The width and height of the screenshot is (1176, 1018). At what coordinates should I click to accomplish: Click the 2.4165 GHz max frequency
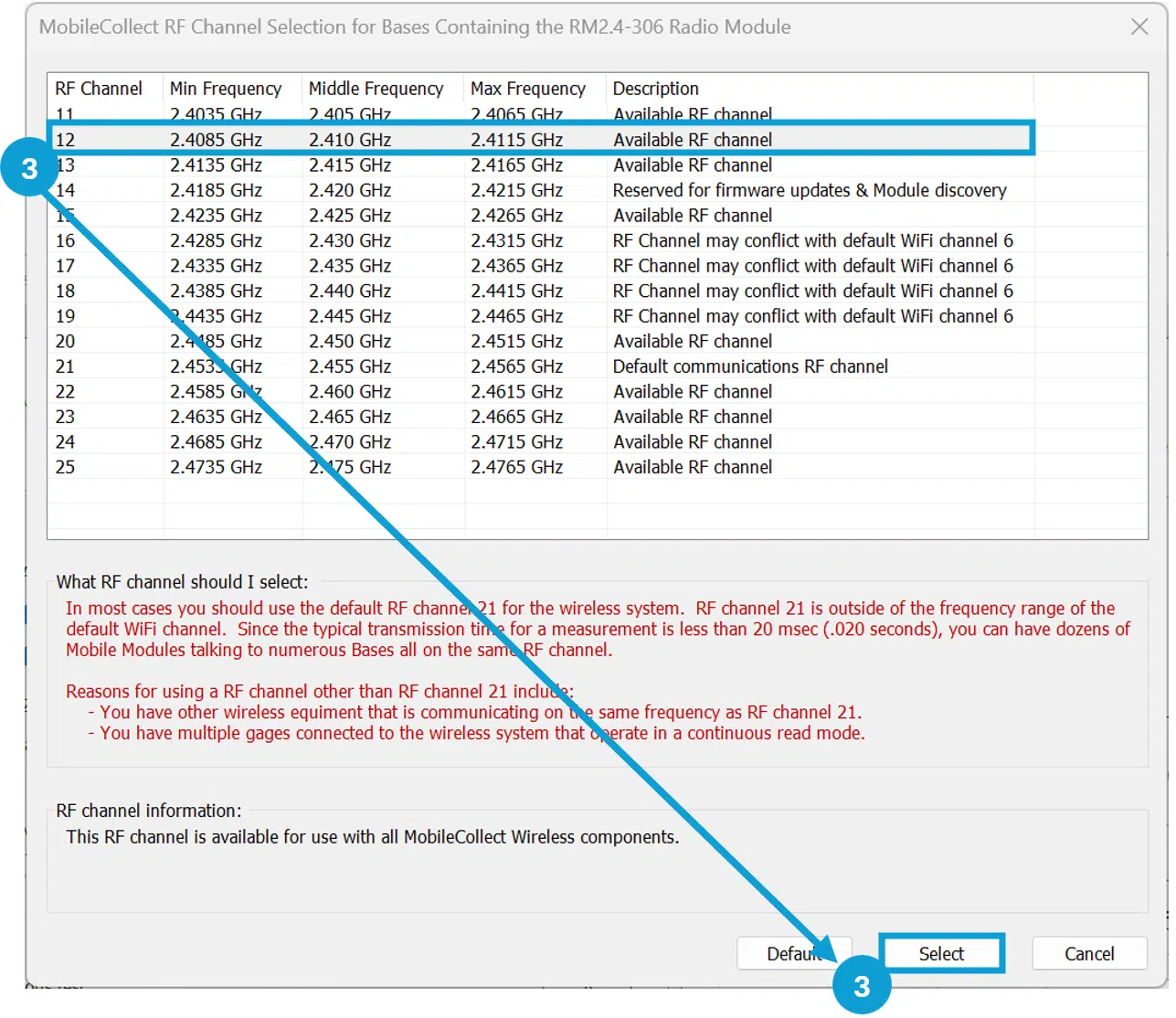[x=516, y=165]
